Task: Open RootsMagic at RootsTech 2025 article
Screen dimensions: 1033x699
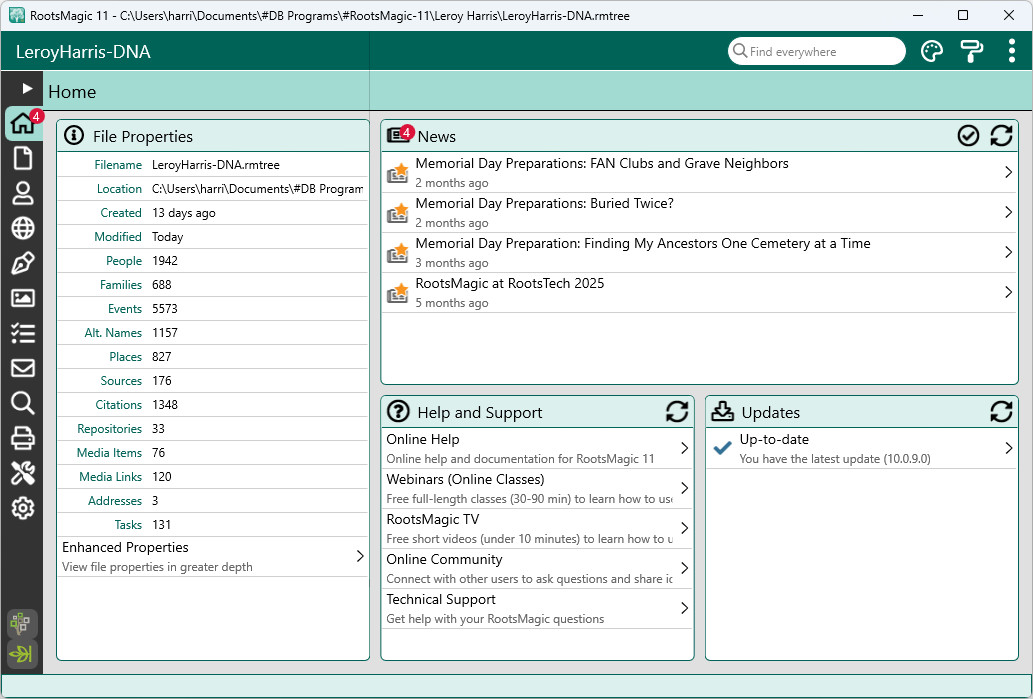Action: tap(700, 292)
